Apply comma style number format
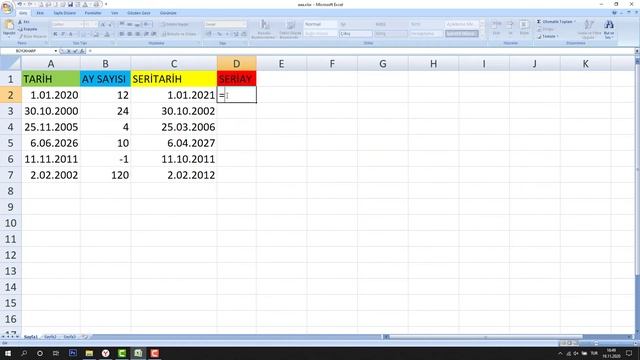Screen dimensions: 640x360 pyautogui.click(x=227, y=34)
